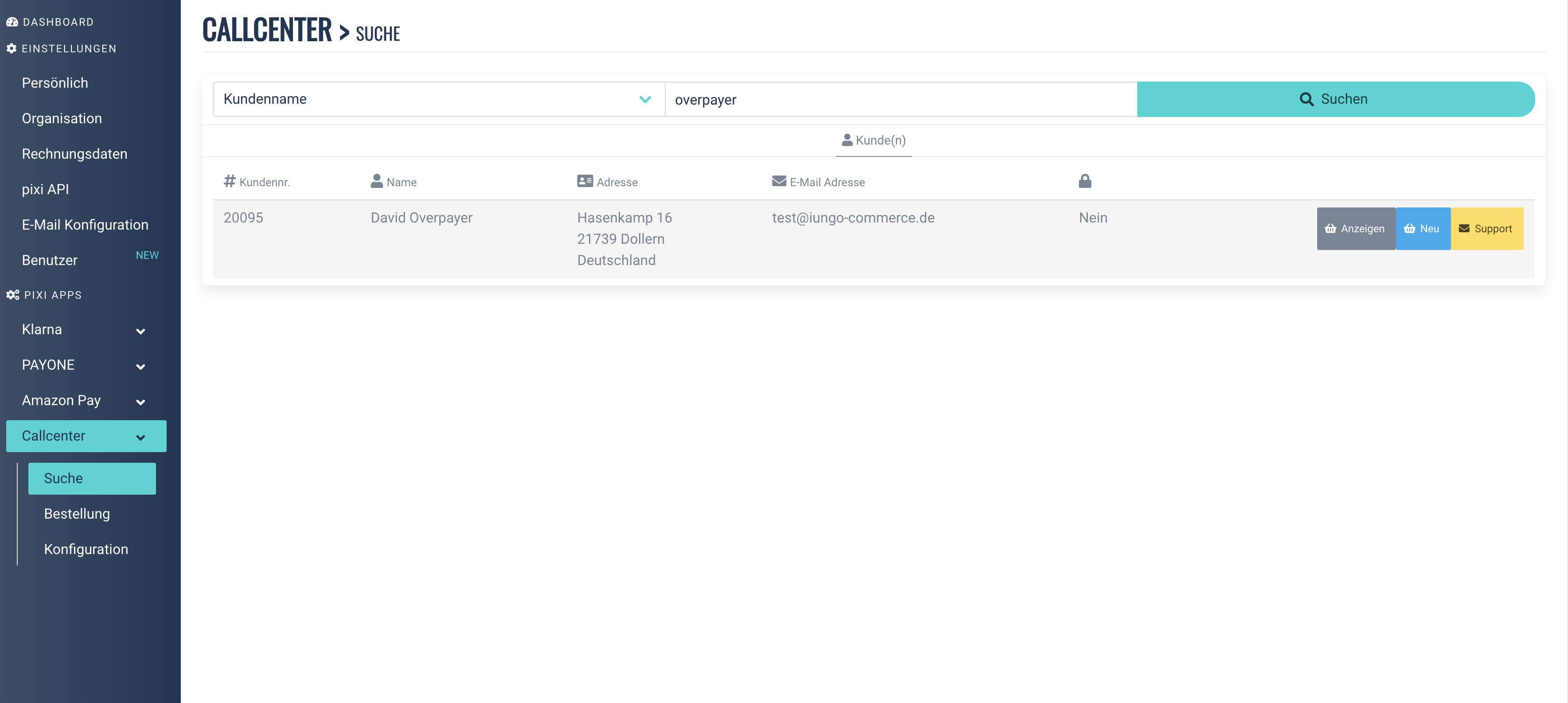Select PAYONE in the sidebar
This screenshot has width=1568, height=703.
pos(48,365)
